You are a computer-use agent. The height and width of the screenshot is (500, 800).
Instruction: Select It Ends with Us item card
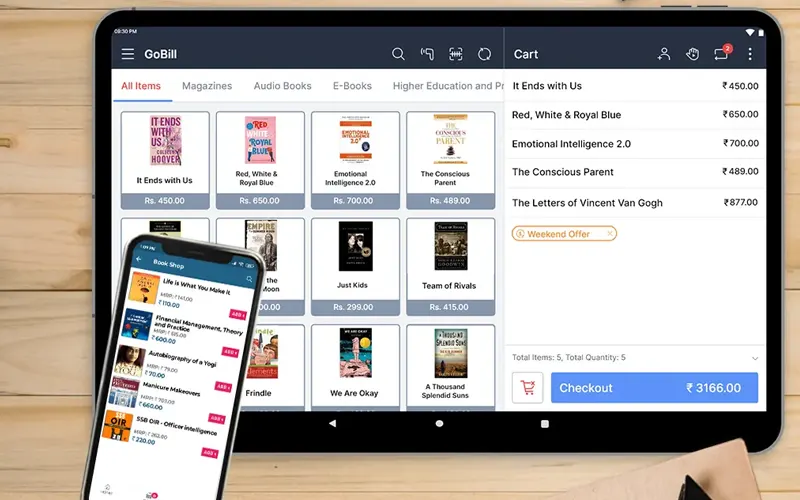(x=165, y=160)
